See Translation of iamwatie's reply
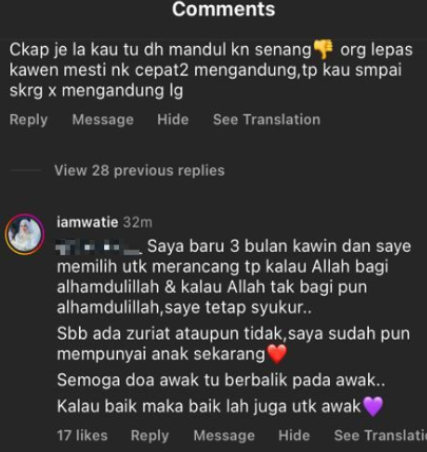This screenshot has width=427, height=452. click(380, 435)
